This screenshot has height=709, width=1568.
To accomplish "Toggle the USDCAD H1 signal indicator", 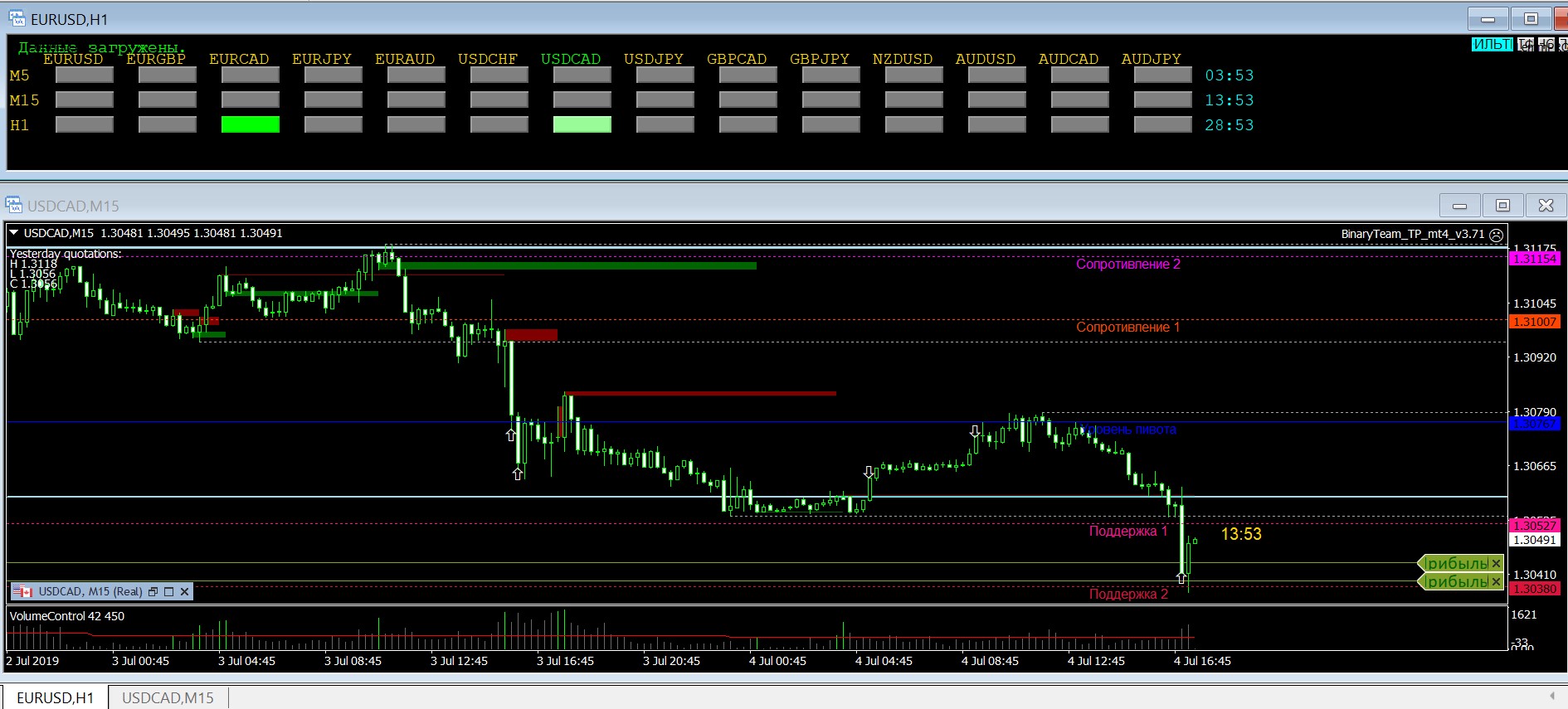I will click(582, 124).
